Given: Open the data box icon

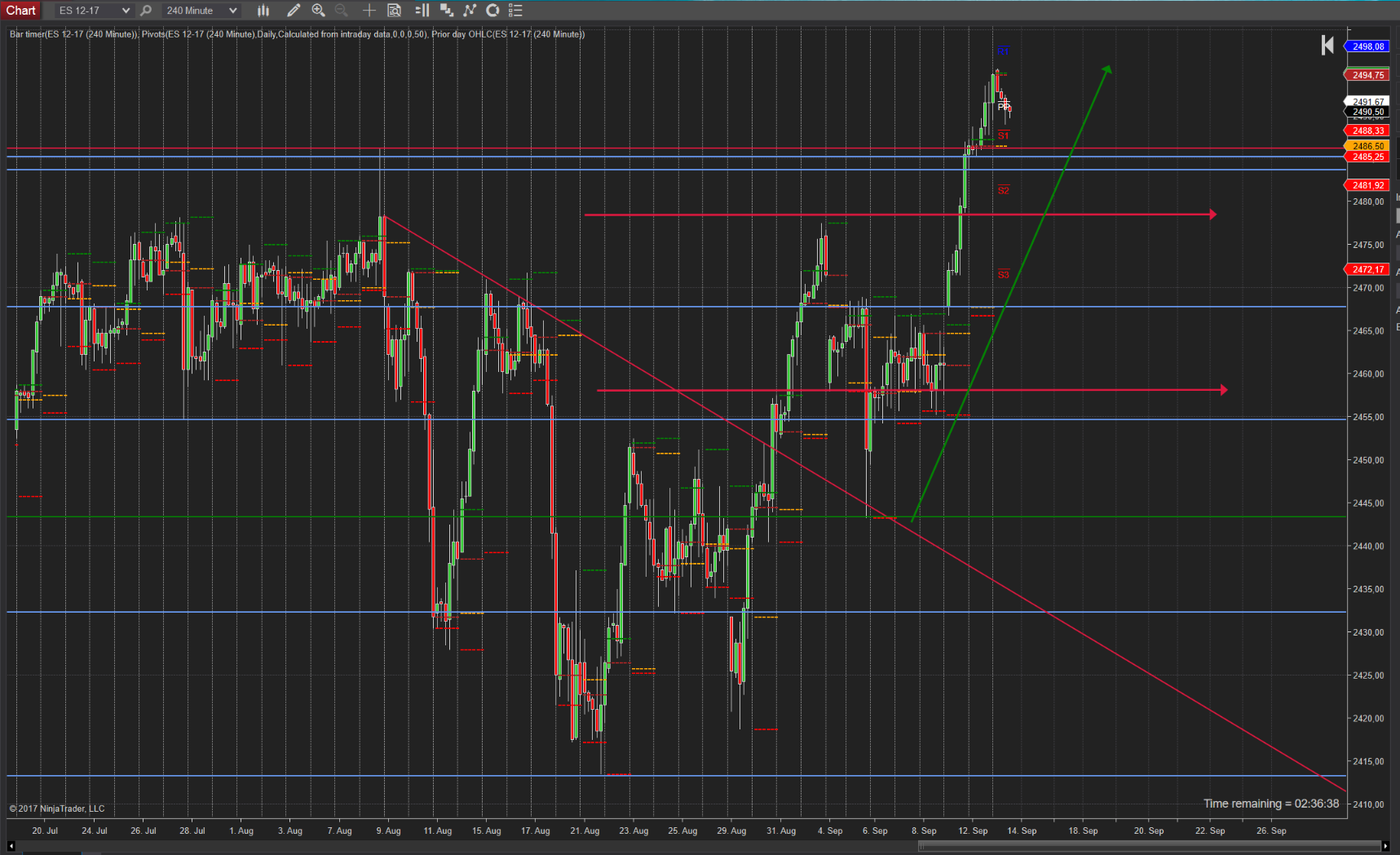Looking at the screenshot, I should tap(395, 11).
